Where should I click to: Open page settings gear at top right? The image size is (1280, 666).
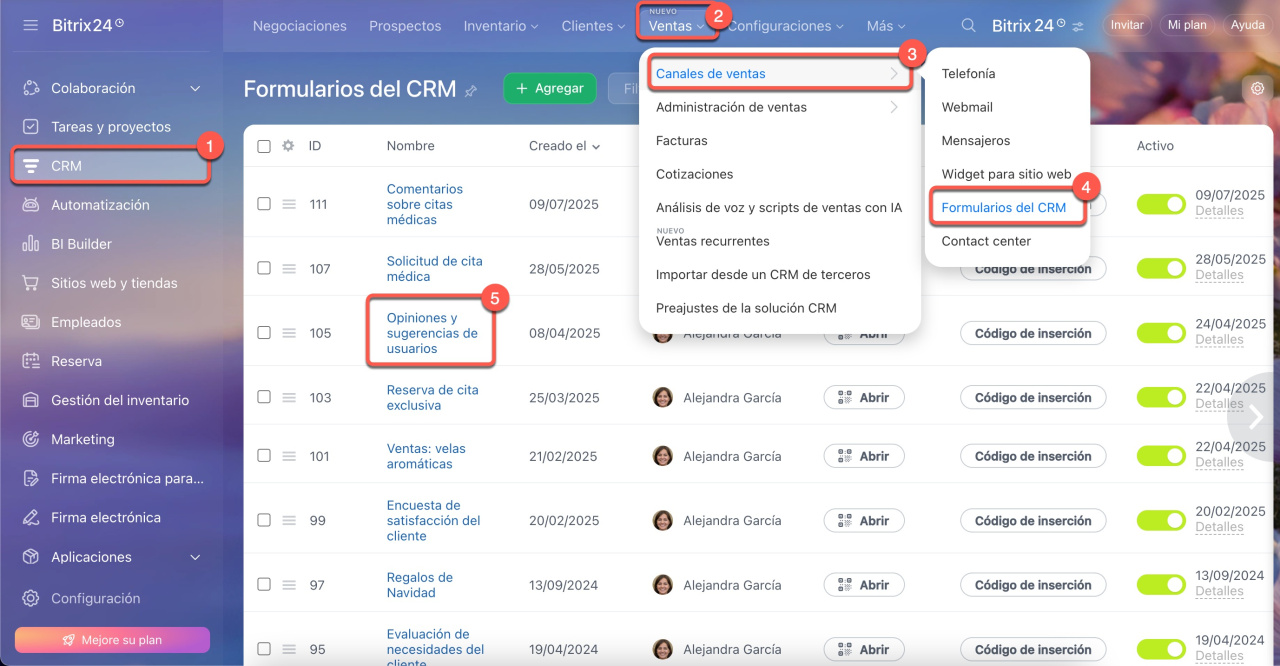tap(1257, 89)
